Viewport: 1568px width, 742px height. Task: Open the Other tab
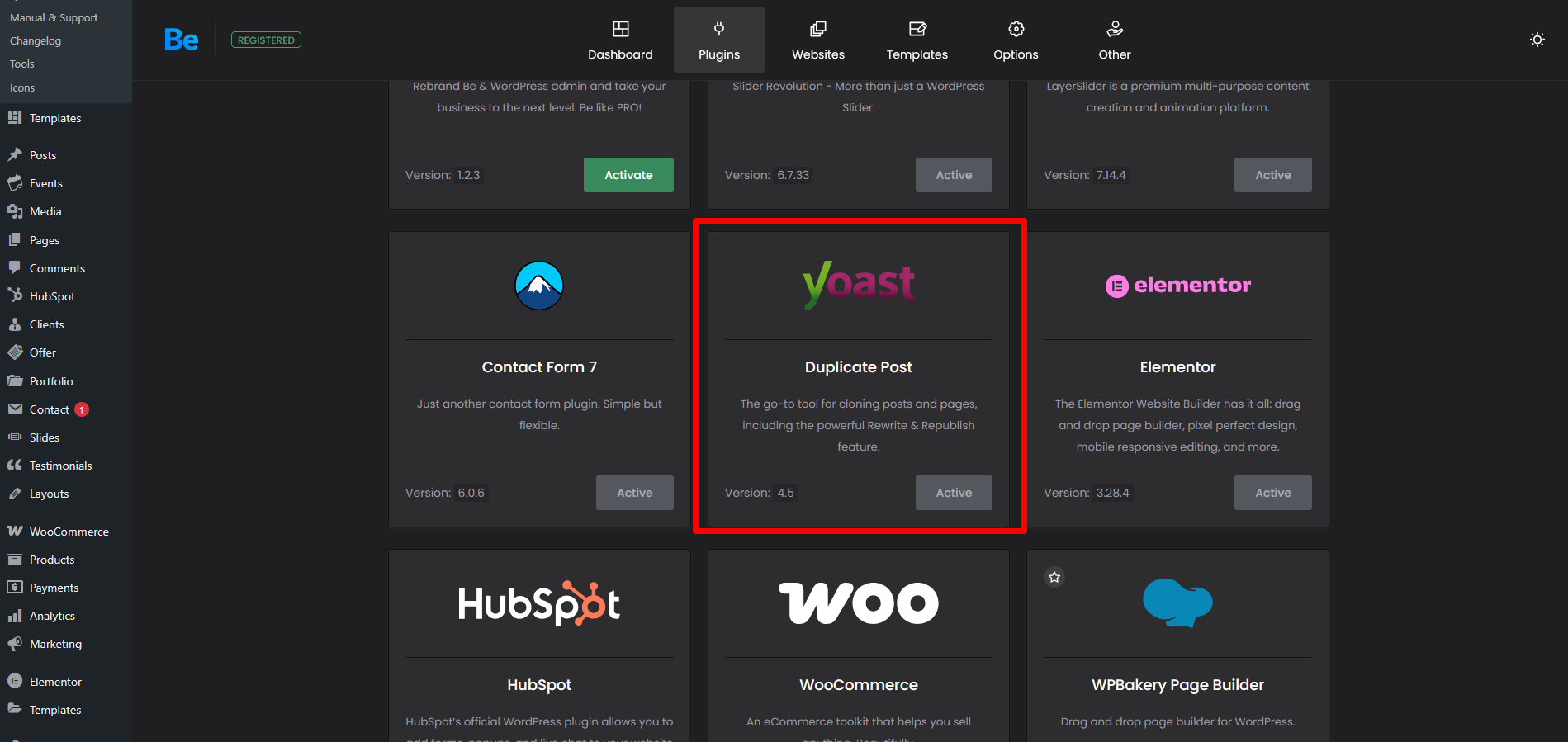(1115, 40)
